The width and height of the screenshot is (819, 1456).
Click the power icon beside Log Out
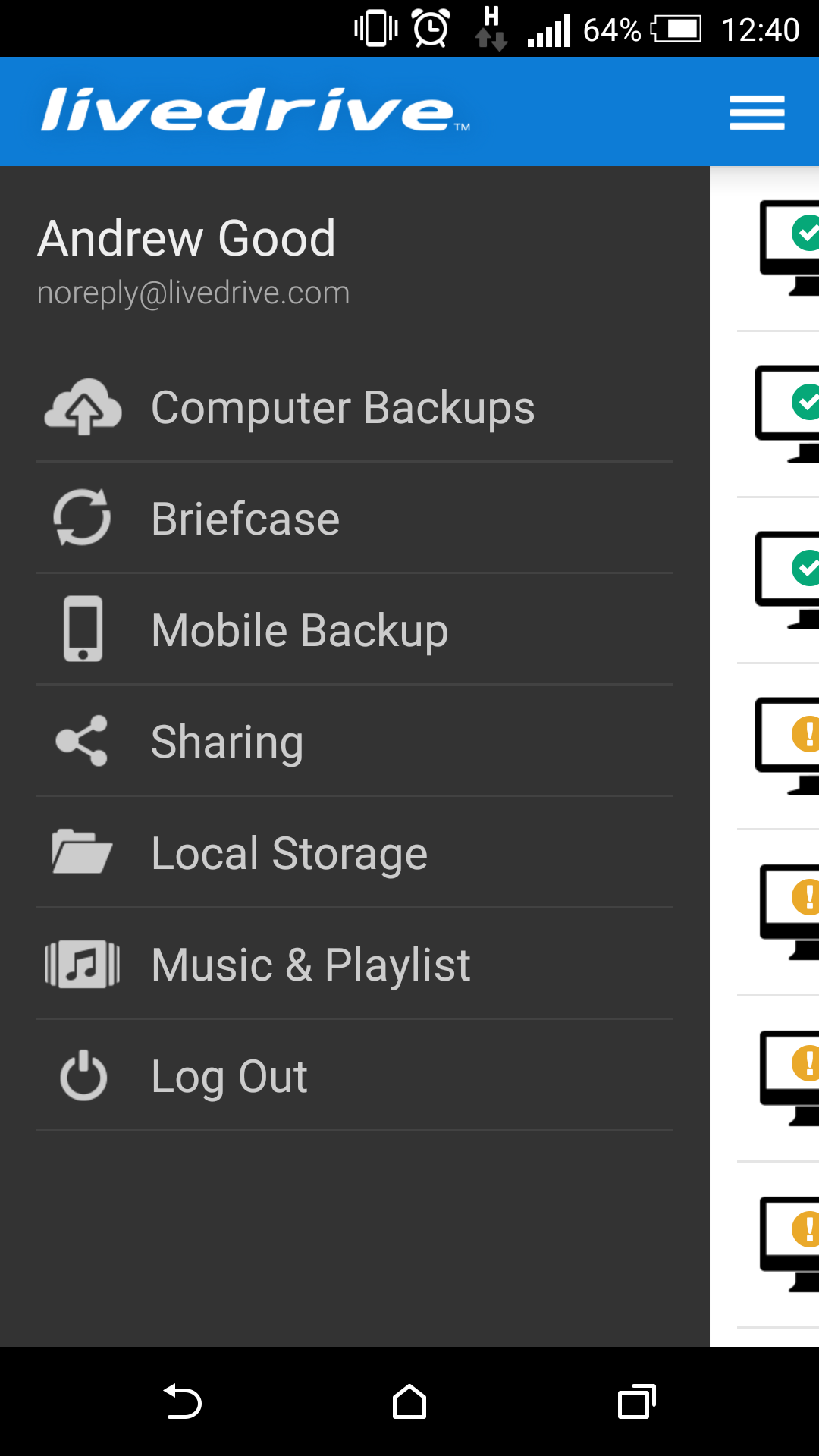83,1075
